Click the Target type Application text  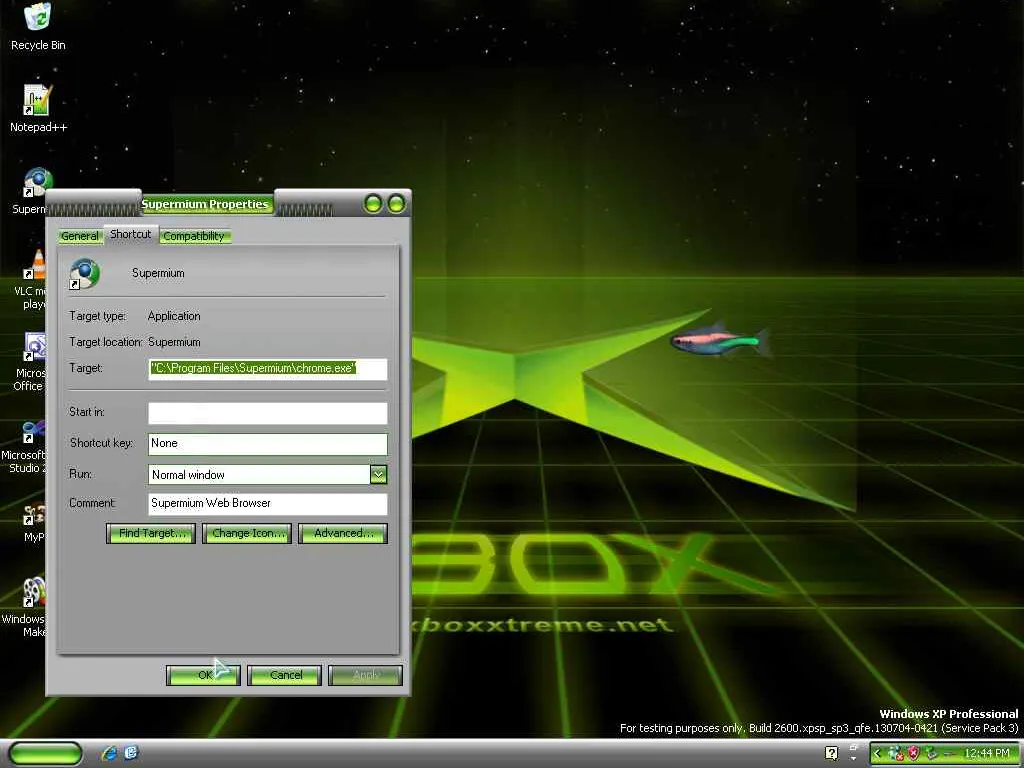(174, 316)
